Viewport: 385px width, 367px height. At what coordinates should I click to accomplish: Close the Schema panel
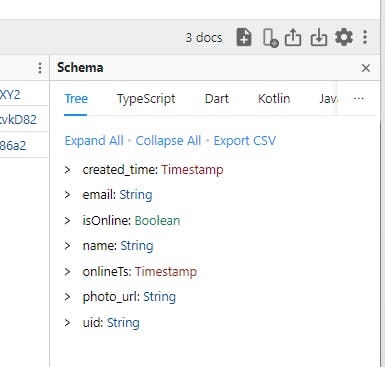pyautogui.click(x=366, y=68)
